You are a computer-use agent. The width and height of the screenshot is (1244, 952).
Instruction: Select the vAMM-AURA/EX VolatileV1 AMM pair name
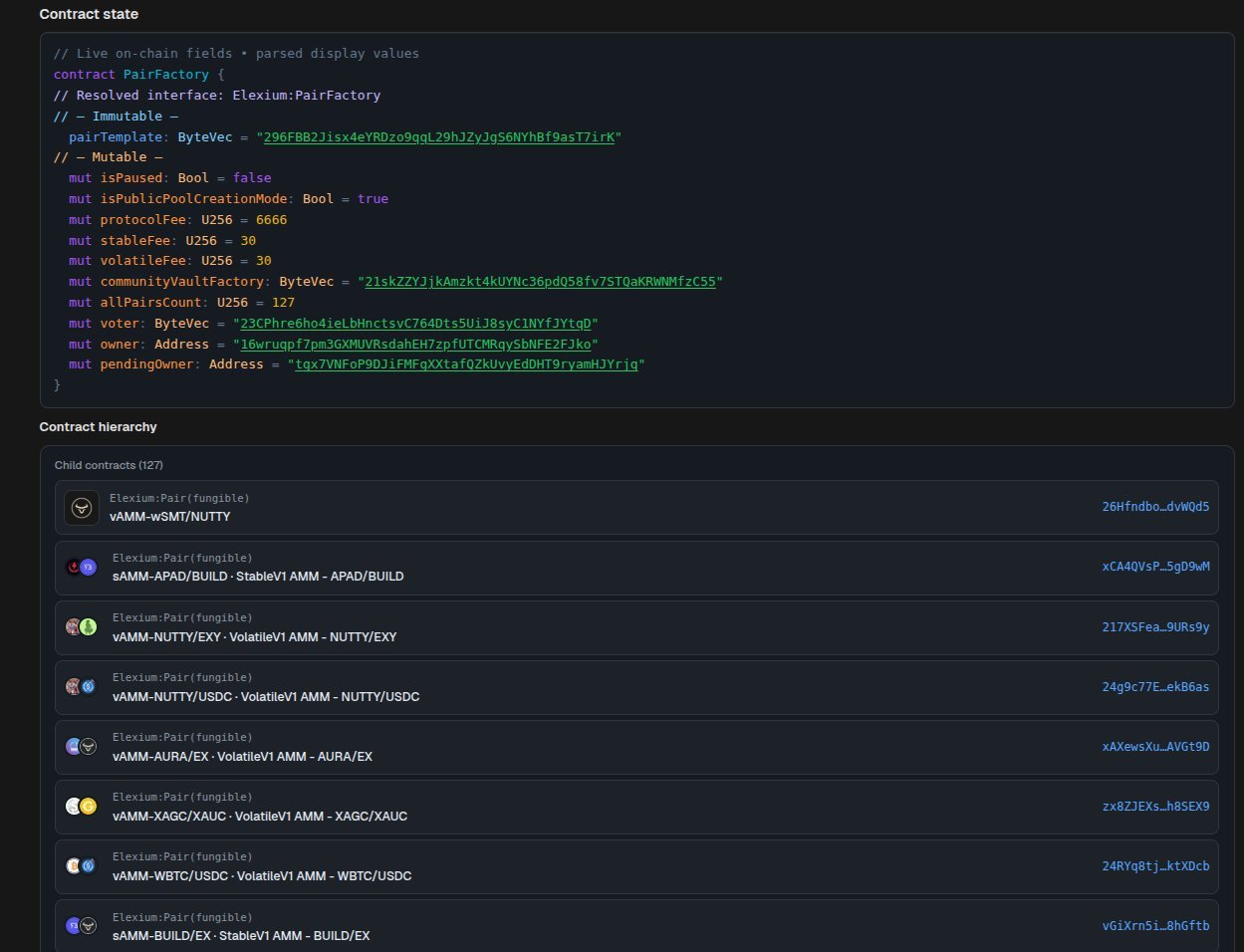click(242, 757)
